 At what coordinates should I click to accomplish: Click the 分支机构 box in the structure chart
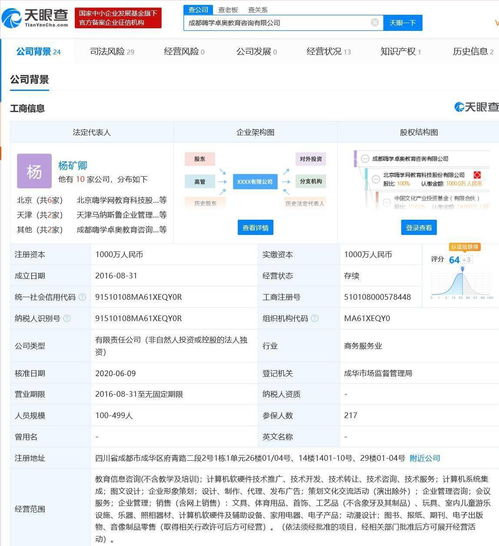pos(311,181)
